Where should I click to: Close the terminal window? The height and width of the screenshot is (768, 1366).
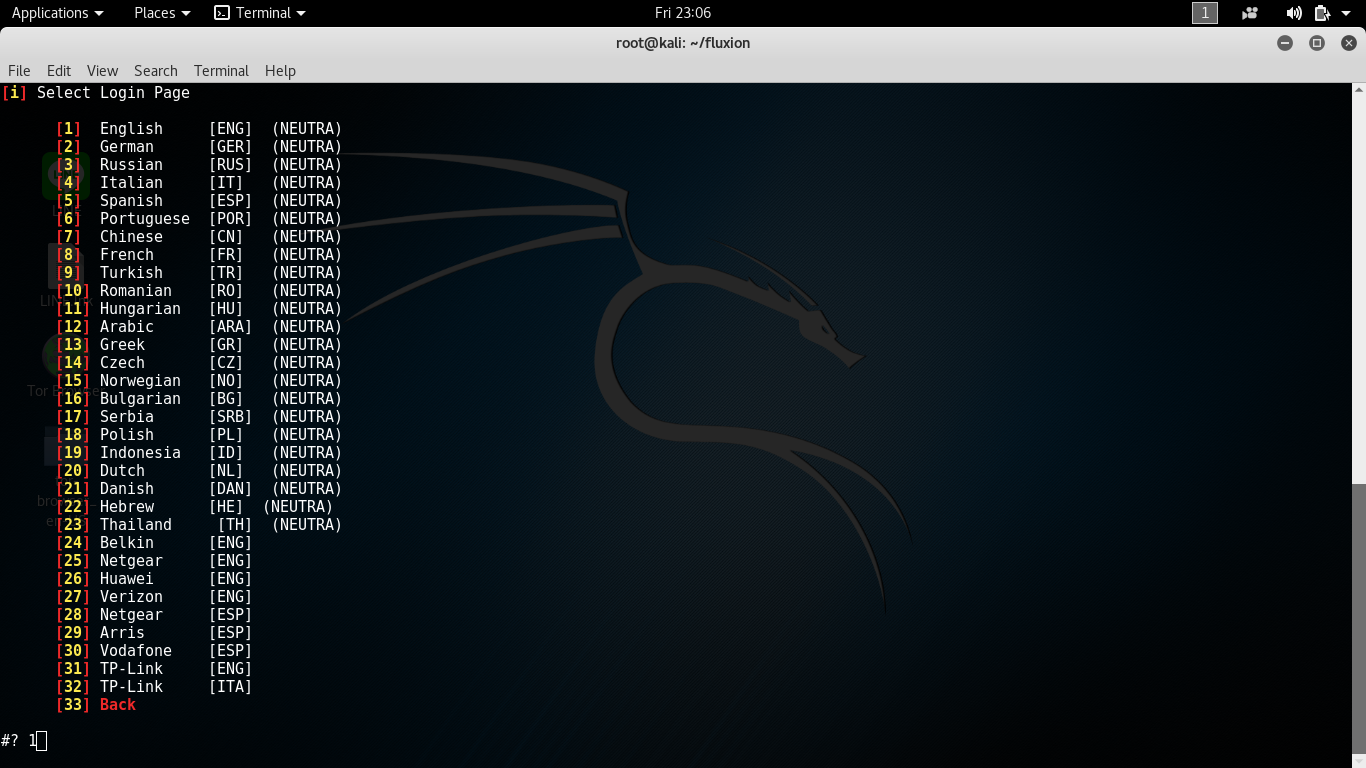tap(1349, 43)
